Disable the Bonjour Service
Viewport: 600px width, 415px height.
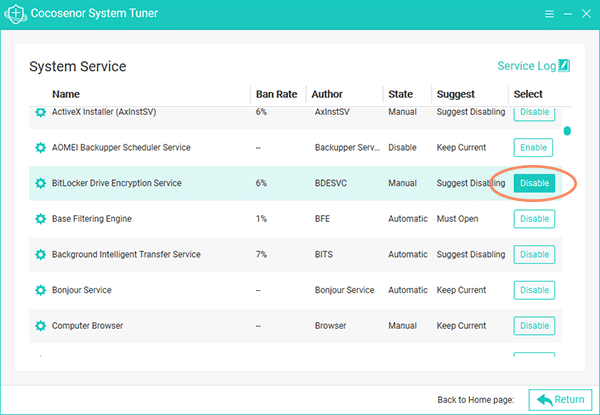[x=534, y=290]
